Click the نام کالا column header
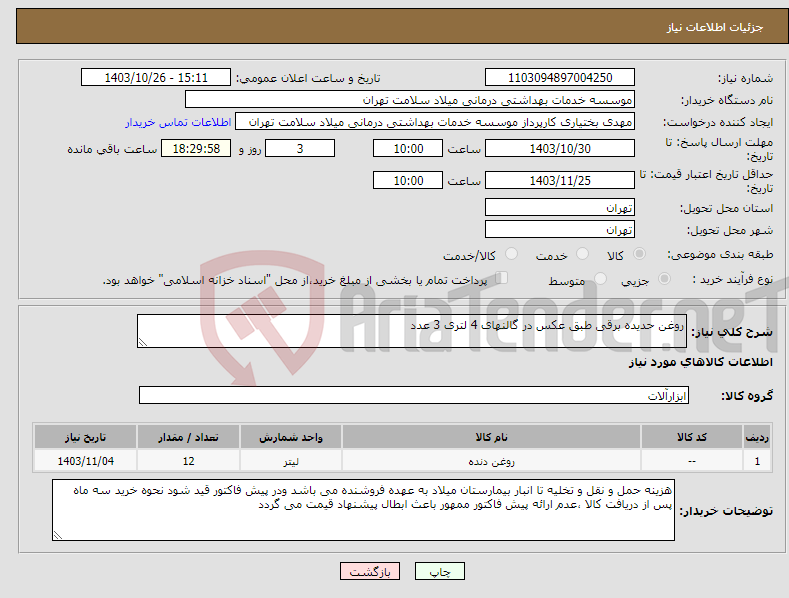This screenshot has height=598, width=789. coord(491,437)
